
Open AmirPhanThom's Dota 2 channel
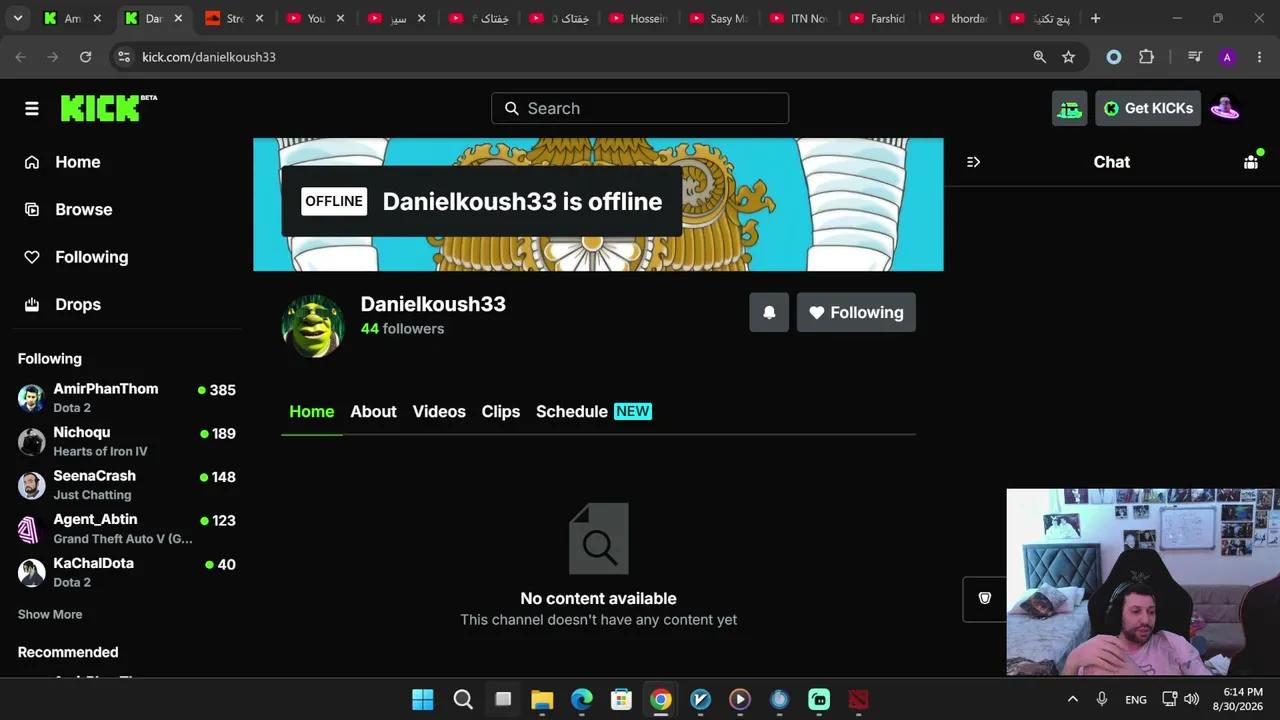(x=127, y=398)
